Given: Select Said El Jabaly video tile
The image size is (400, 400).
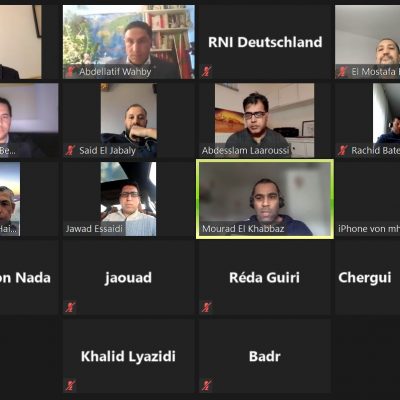Looking at the screenshot, I should 129,120.
